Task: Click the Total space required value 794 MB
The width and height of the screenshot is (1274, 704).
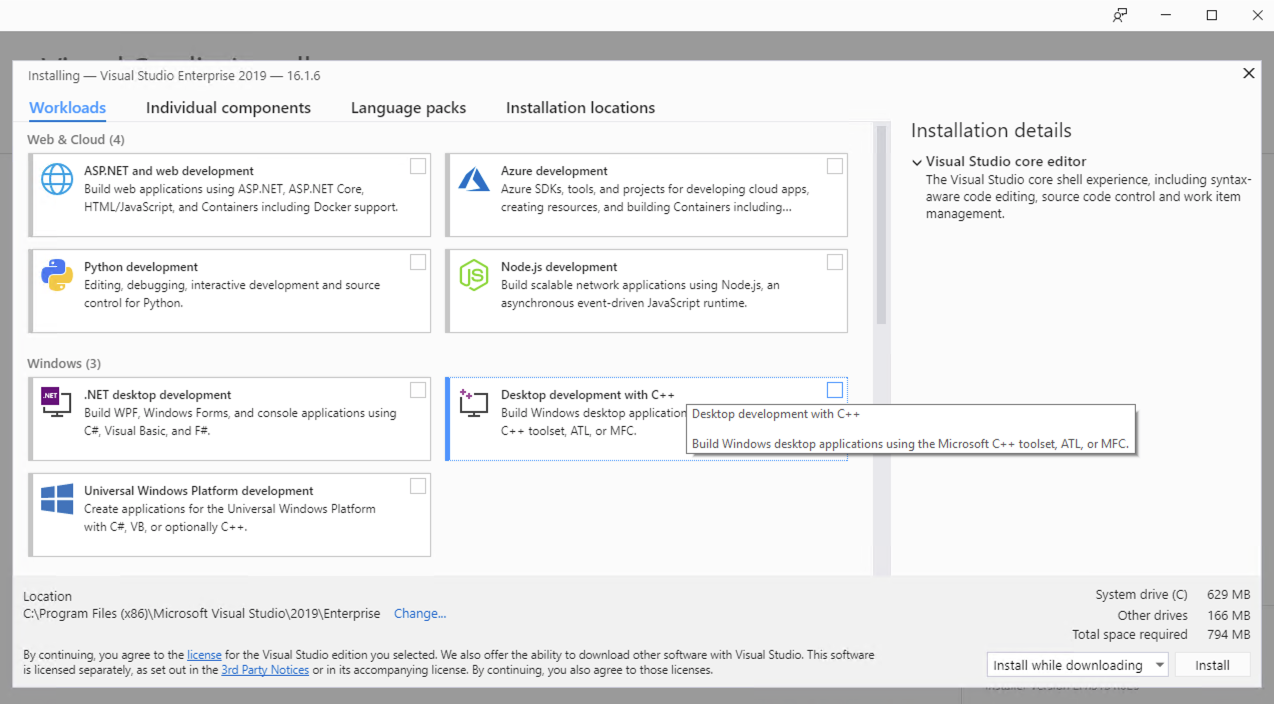Action: pos(1231,635)
